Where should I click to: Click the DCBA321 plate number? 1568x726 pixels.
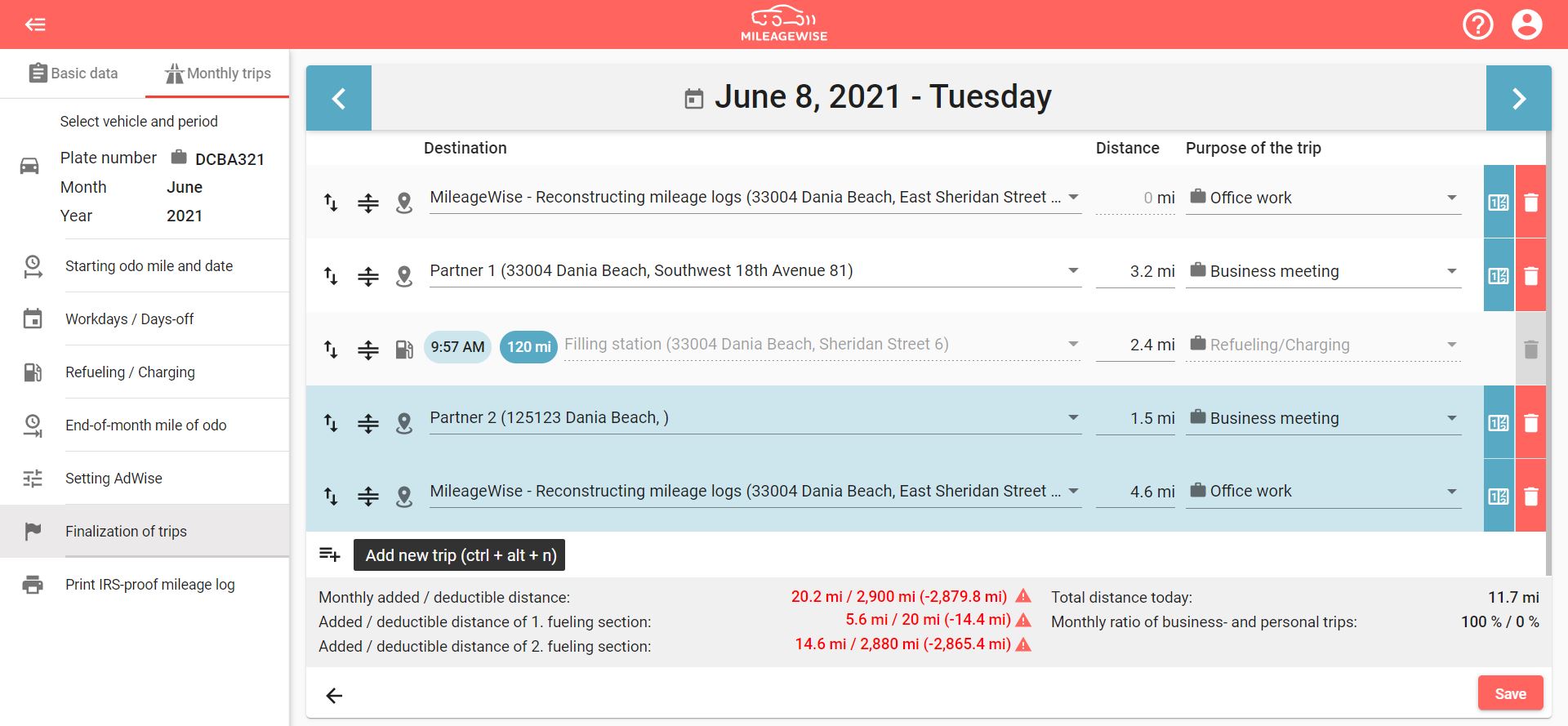tap(229, 159)
